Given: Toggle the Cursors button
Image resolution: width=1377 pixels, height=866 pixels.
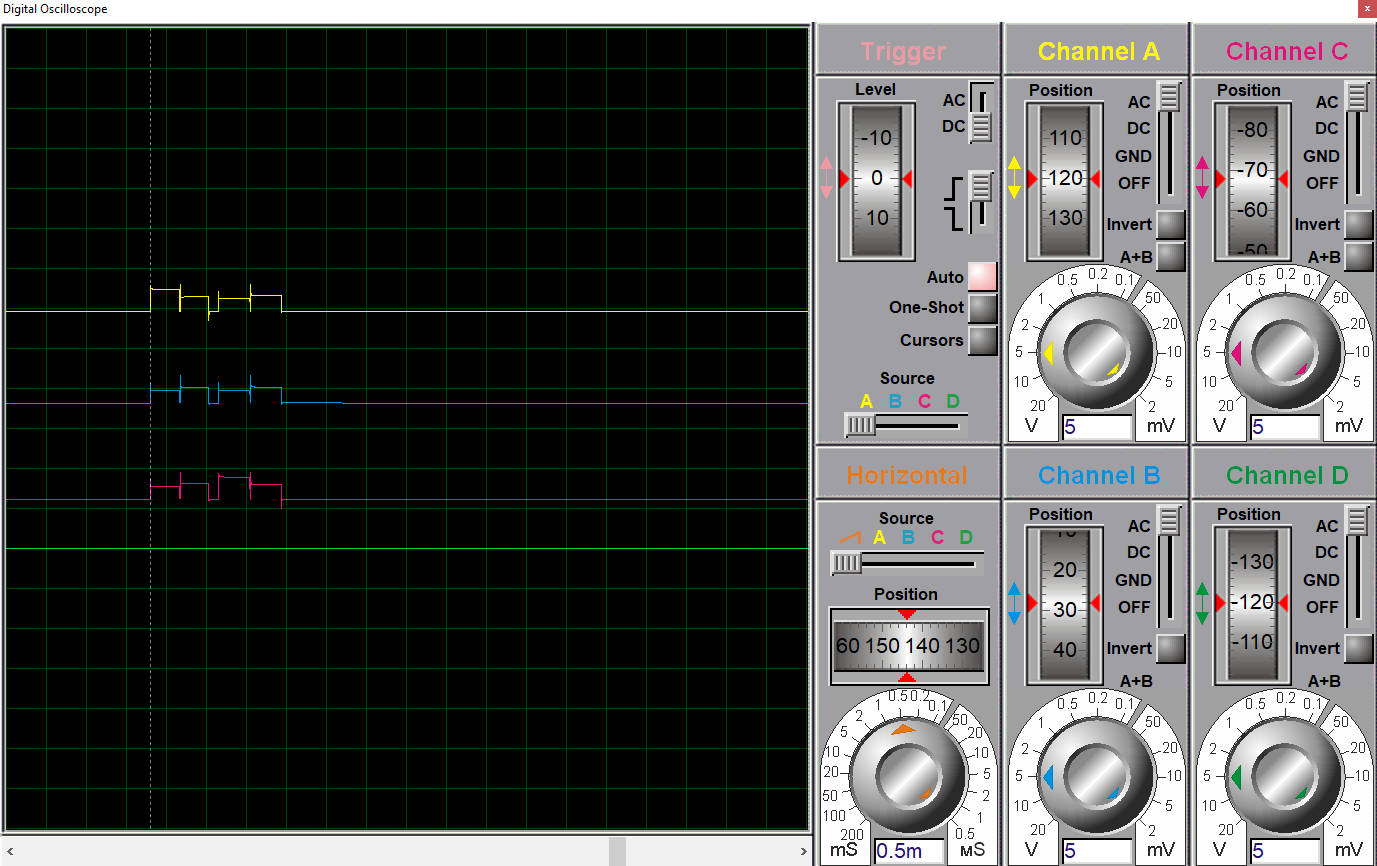Looking at the screenshot, I should (x=983, y=340).
